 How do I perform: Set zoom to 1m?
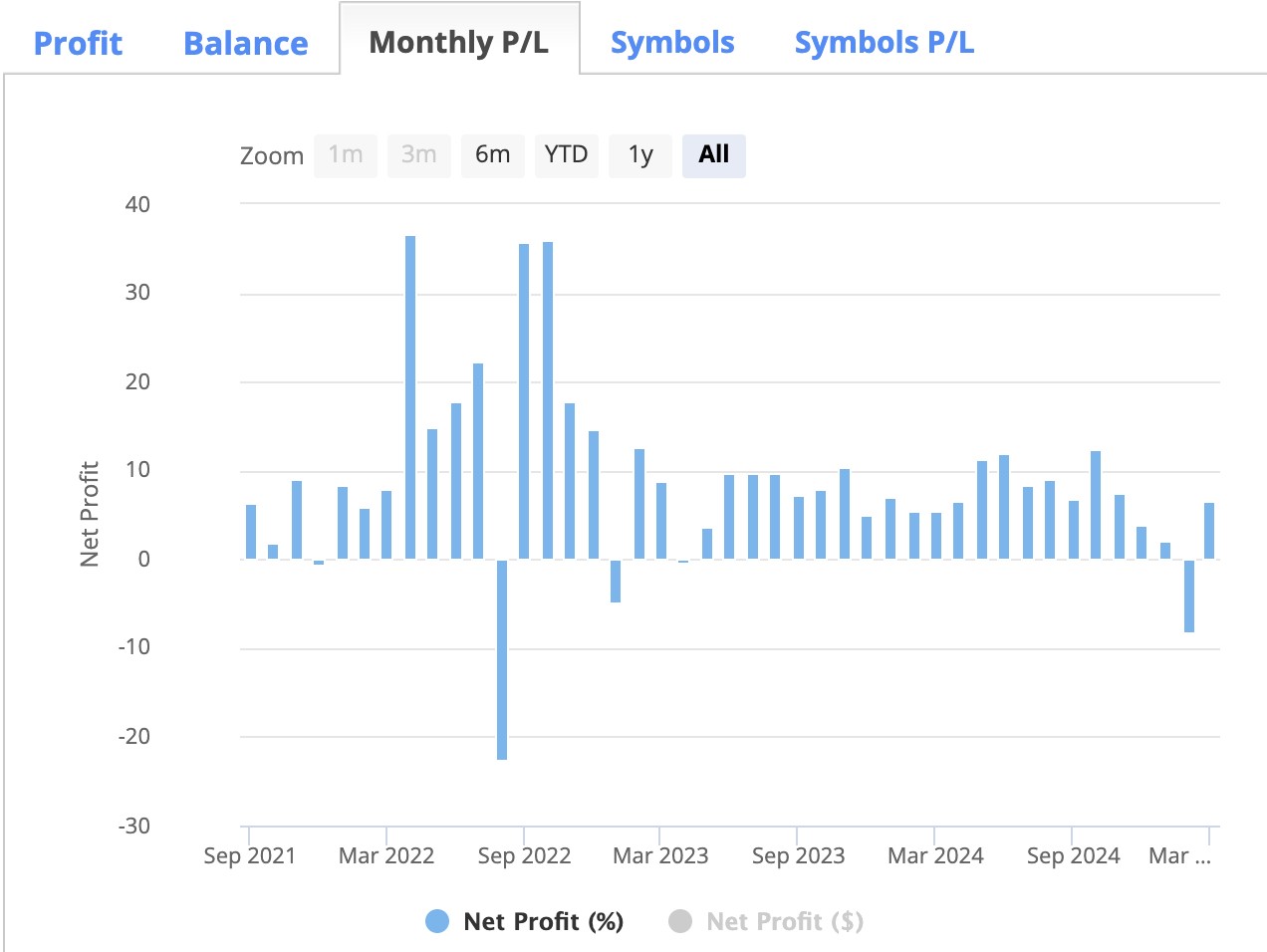(x=346, y=155)
